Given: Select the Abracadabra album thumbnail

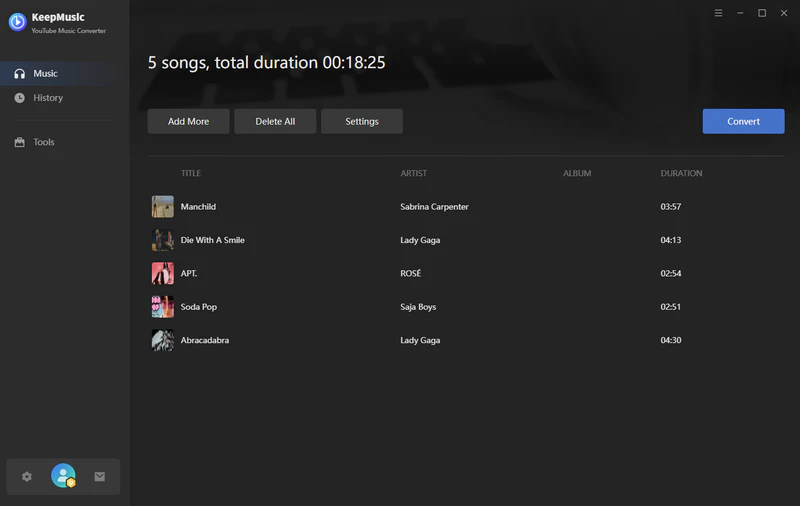Looking at the screenshot, I should 163,340.
